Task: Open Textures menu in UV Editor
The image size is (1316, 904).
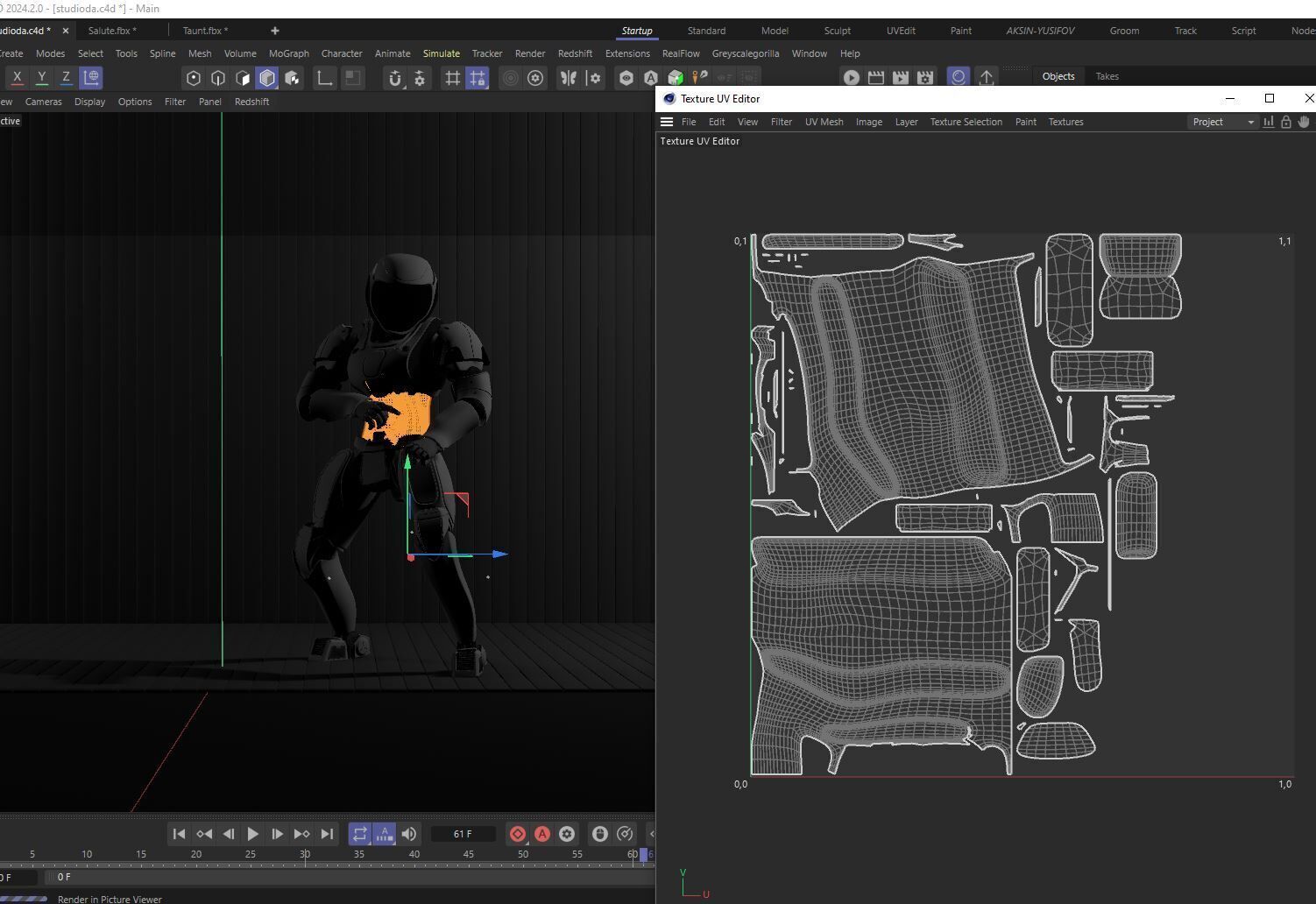Action: (x=1066, y=122)
